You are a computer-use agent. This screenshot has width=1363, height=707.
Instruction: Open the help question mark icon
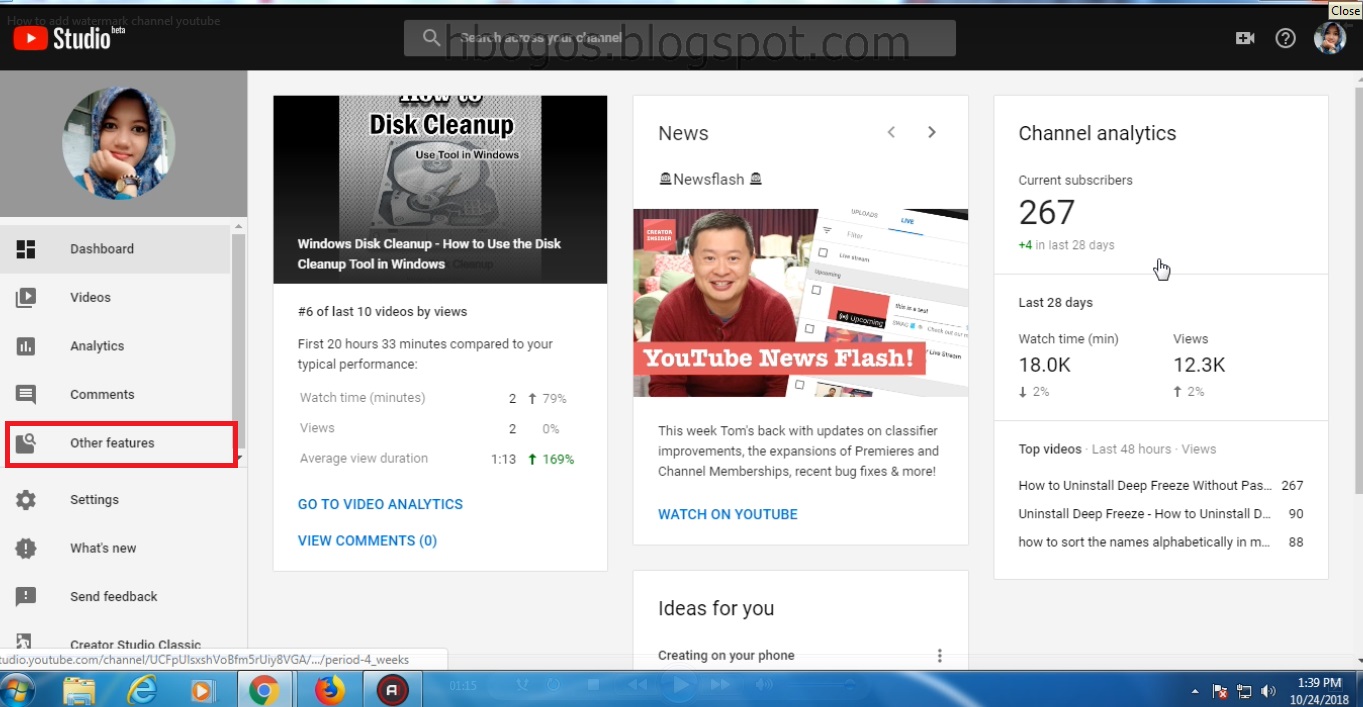point(1286,38)
